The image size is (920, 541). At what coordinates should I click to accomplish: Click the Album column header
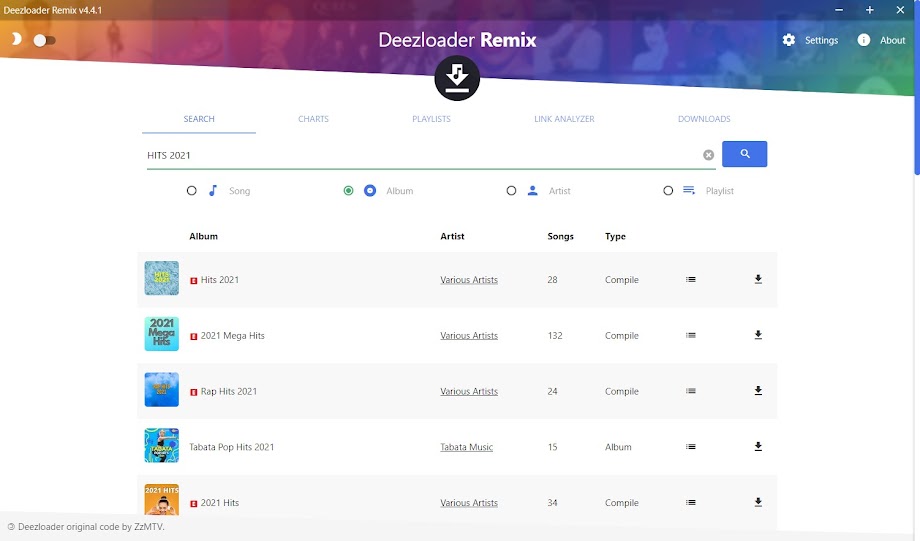203,236
